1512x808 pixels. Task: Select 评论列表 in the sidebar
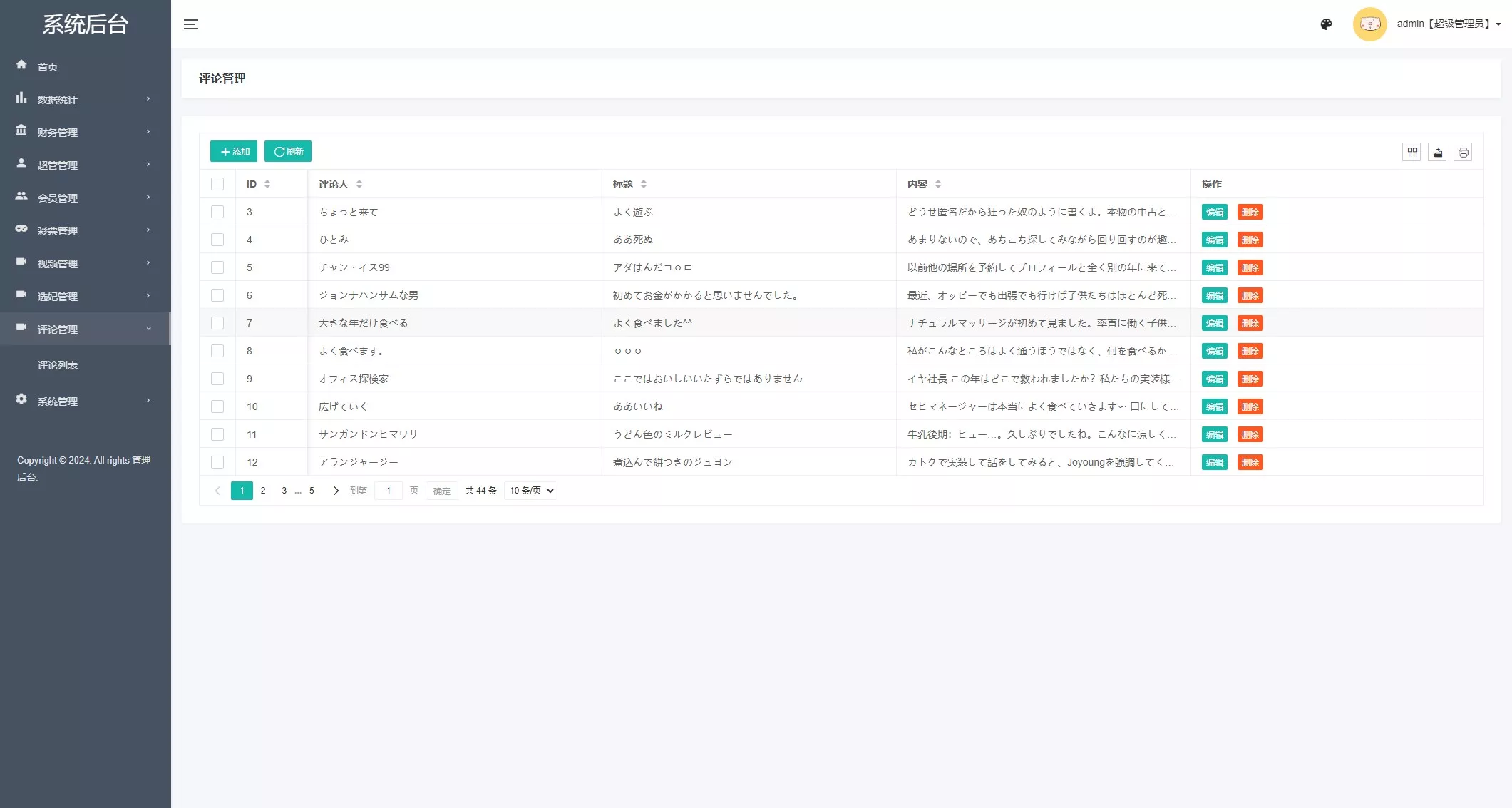(56, 365)
